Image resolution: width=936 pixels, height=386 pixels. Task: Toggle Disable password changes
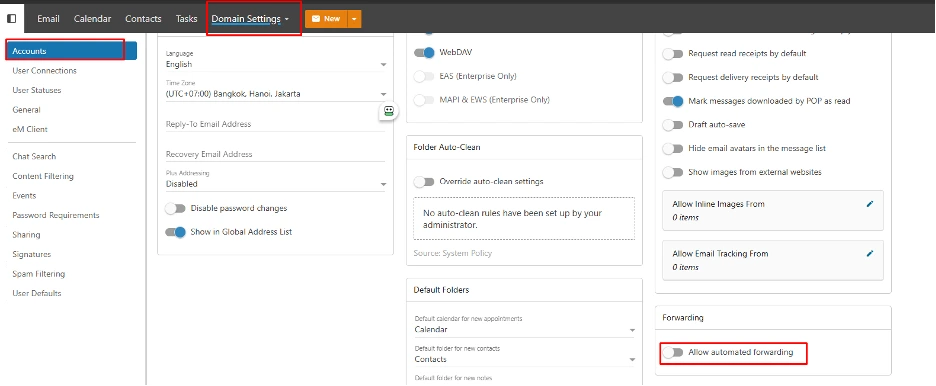pos(176,208)
